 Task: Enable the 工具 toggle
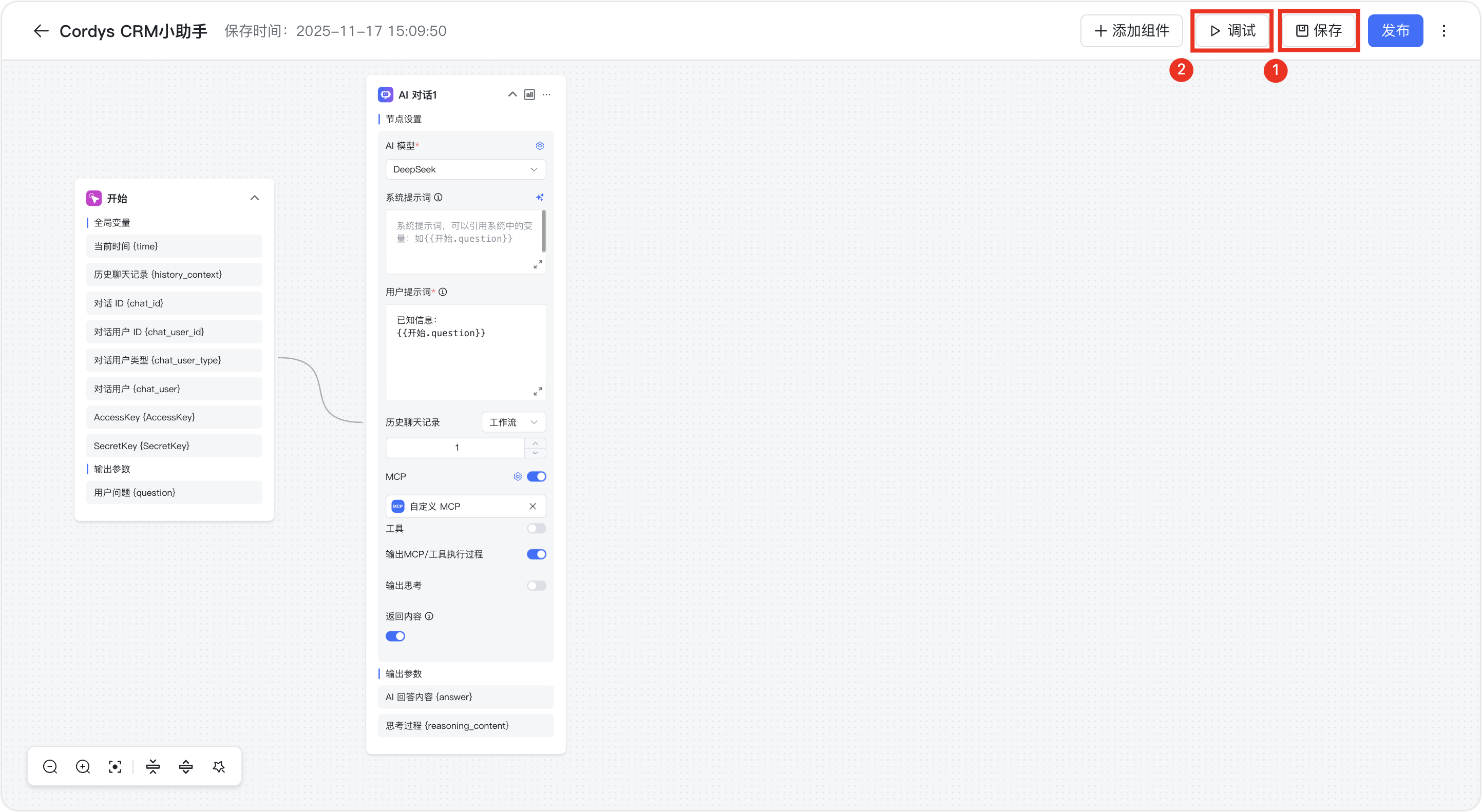[x=536, y=529]
